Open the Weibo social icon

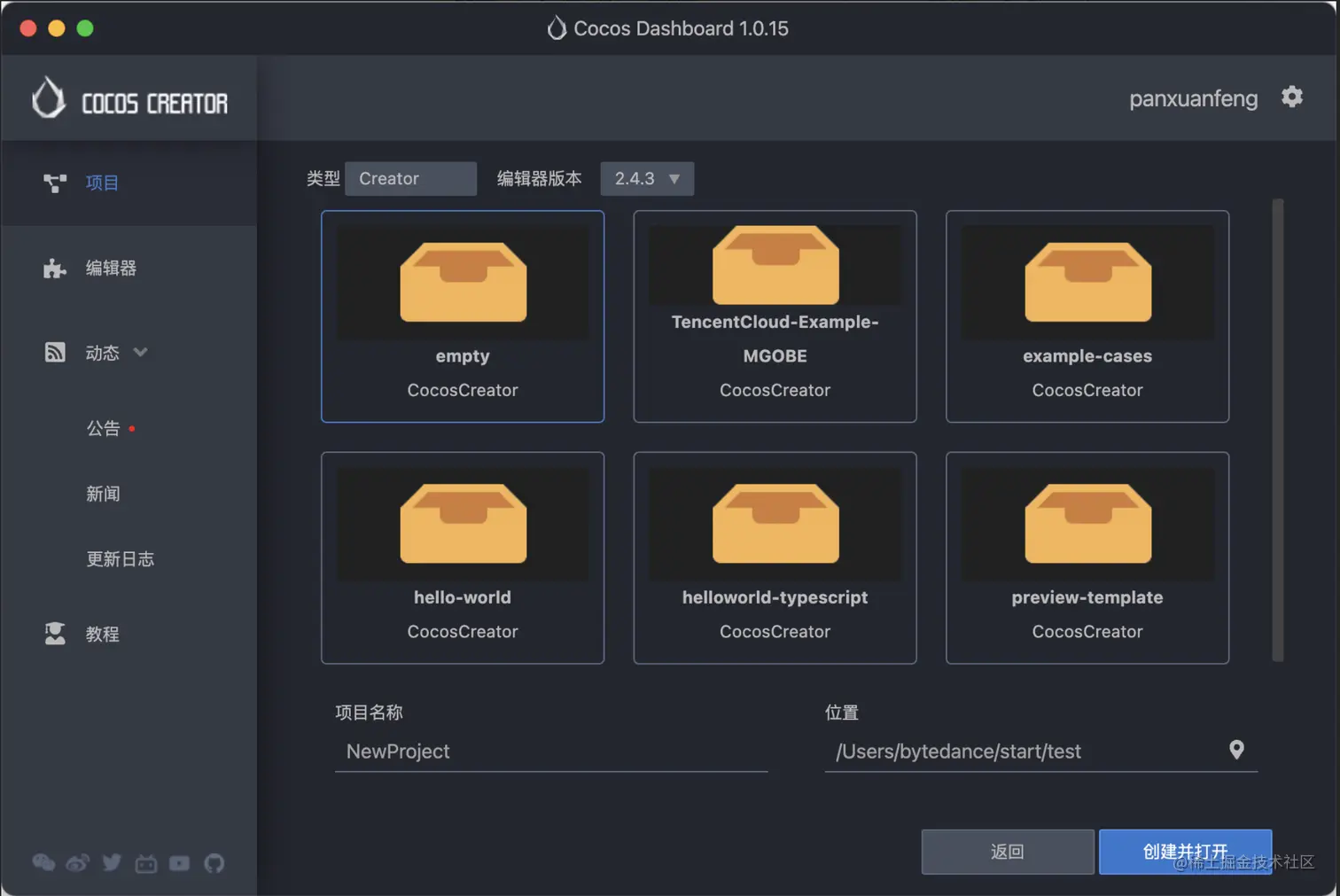[77, 862]
